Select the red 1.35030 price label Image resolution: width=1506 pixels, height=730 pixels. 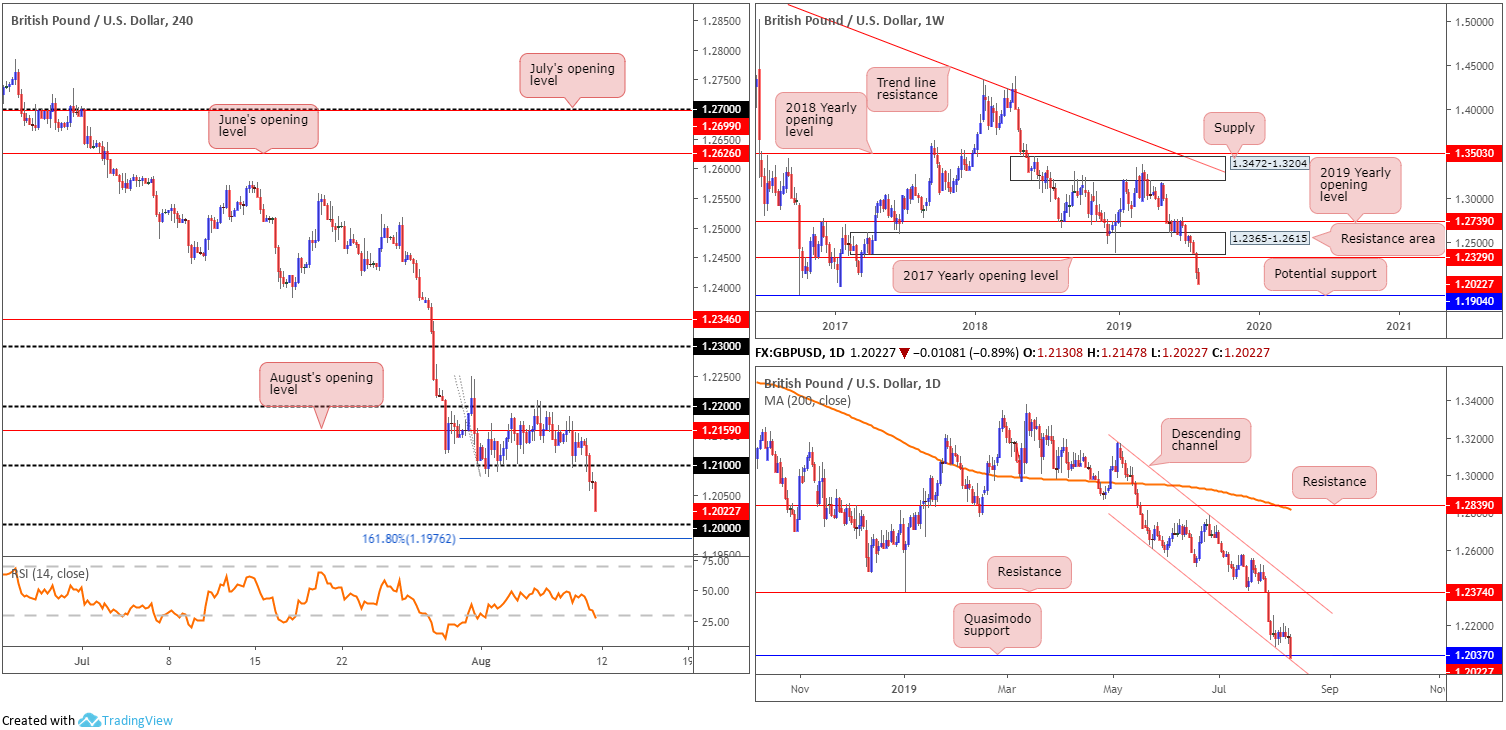click(1472, 154)
